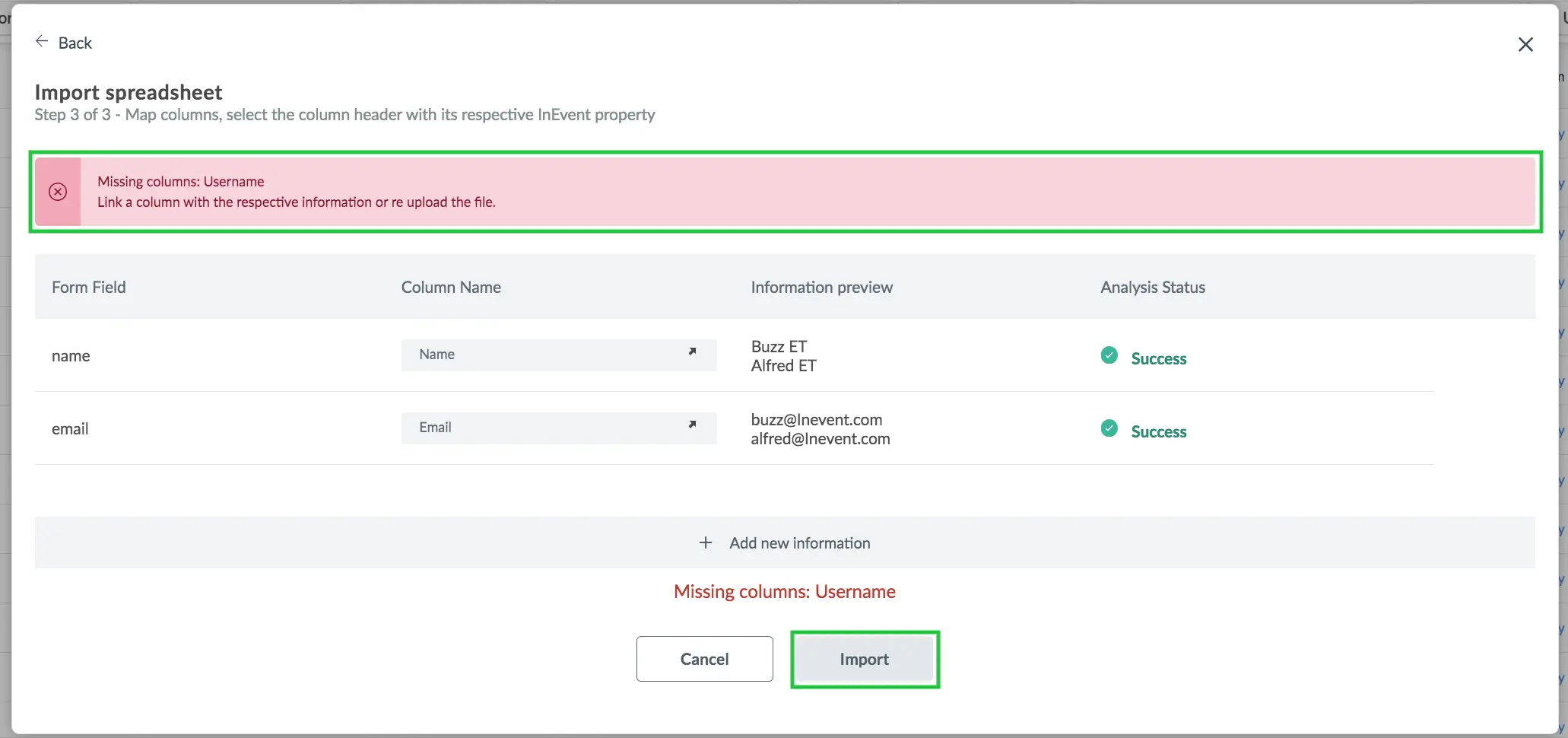The height and width of the screenshot is (738, 1568).
Task: Select the Analysis Status header
Action: click(1153, 288)
